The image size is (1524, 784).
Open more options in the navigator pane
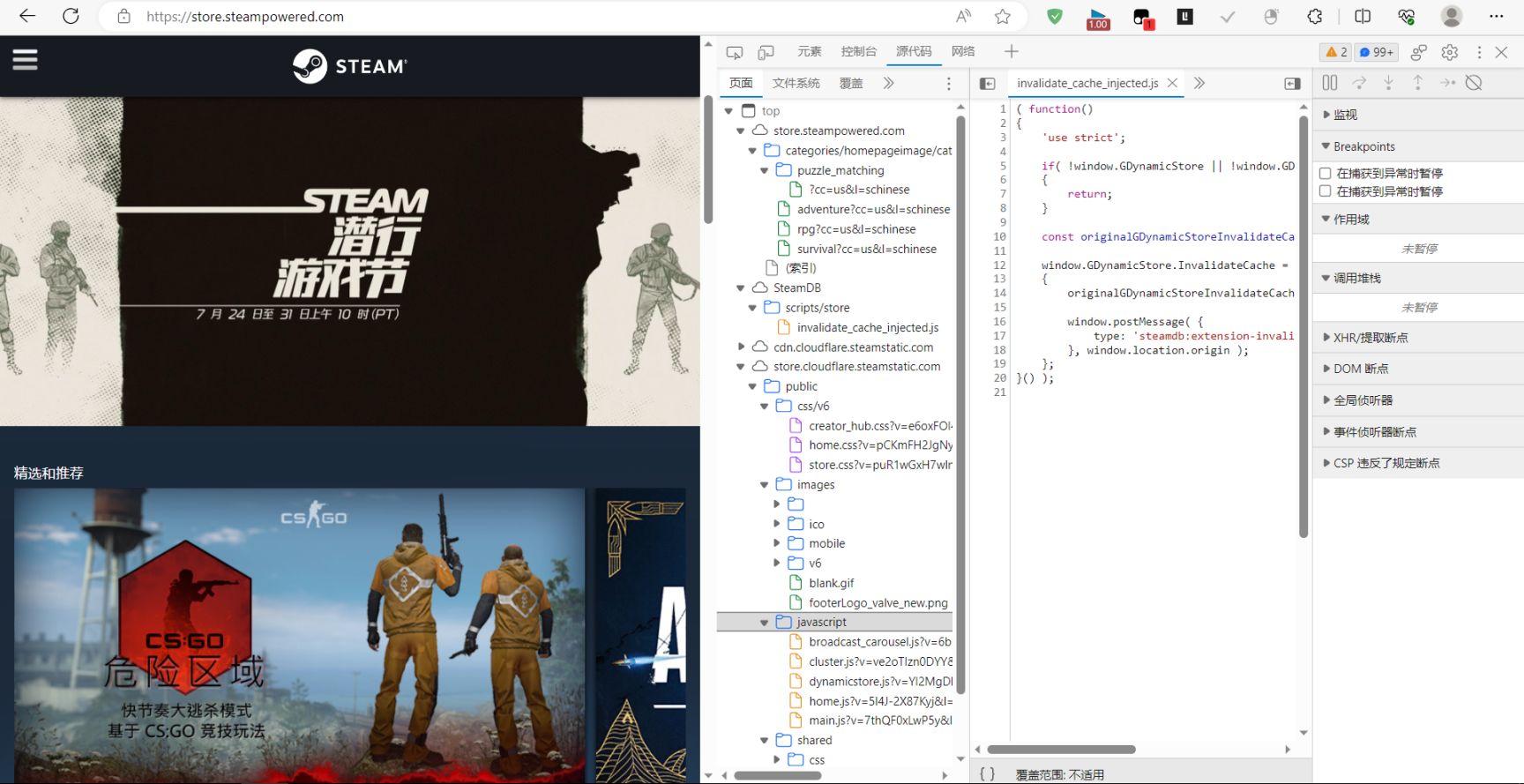949,83
